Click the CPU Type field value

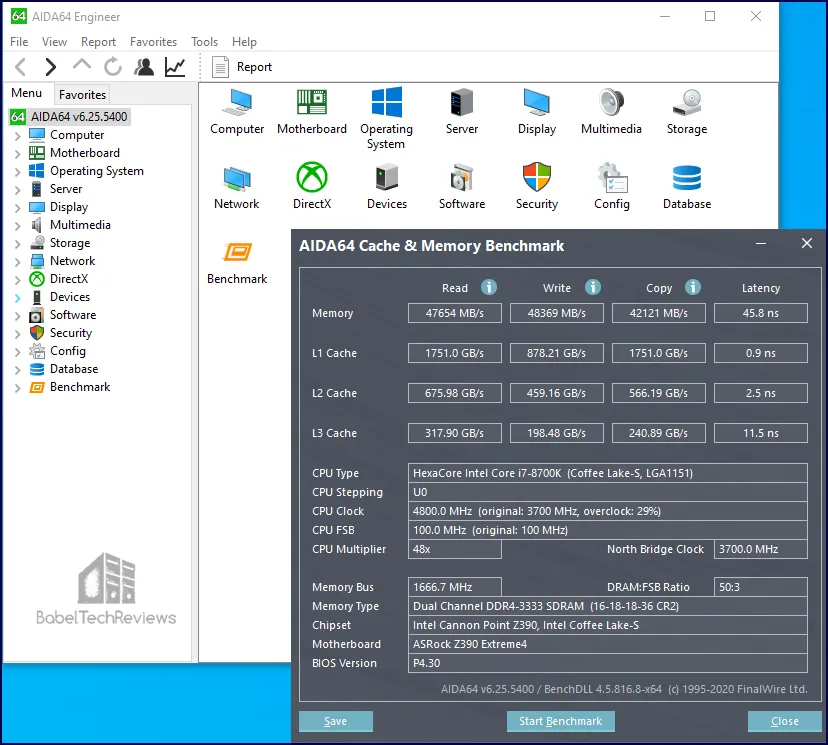coord(607,473)
